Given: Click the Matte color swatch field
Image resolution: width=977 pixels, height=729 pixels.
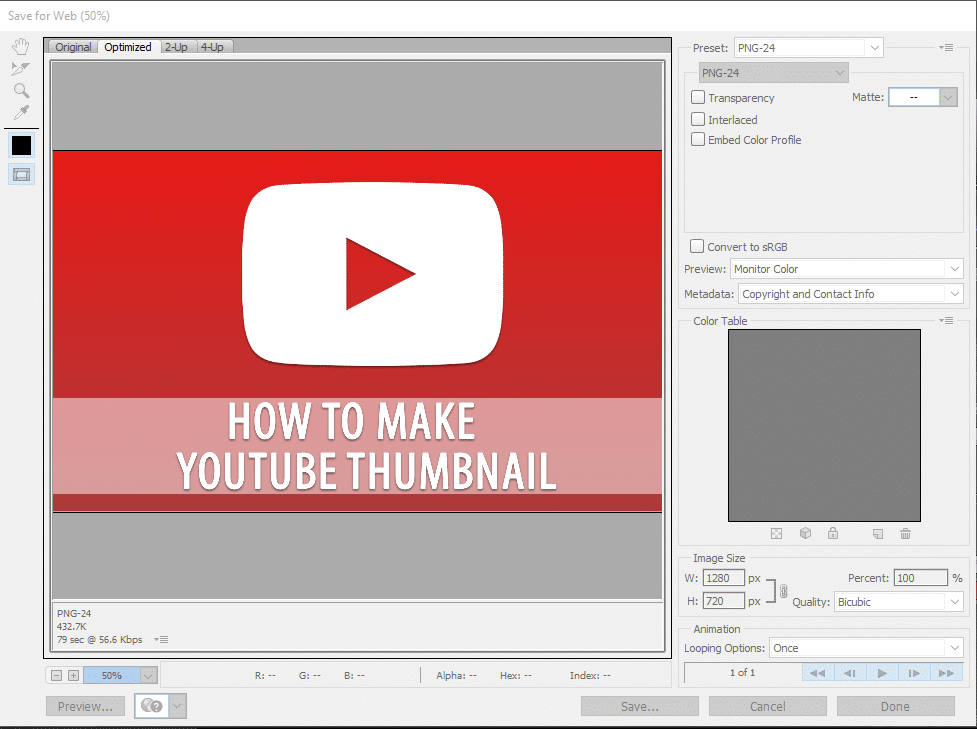Looking at the screenshot, I should point(914,97).
